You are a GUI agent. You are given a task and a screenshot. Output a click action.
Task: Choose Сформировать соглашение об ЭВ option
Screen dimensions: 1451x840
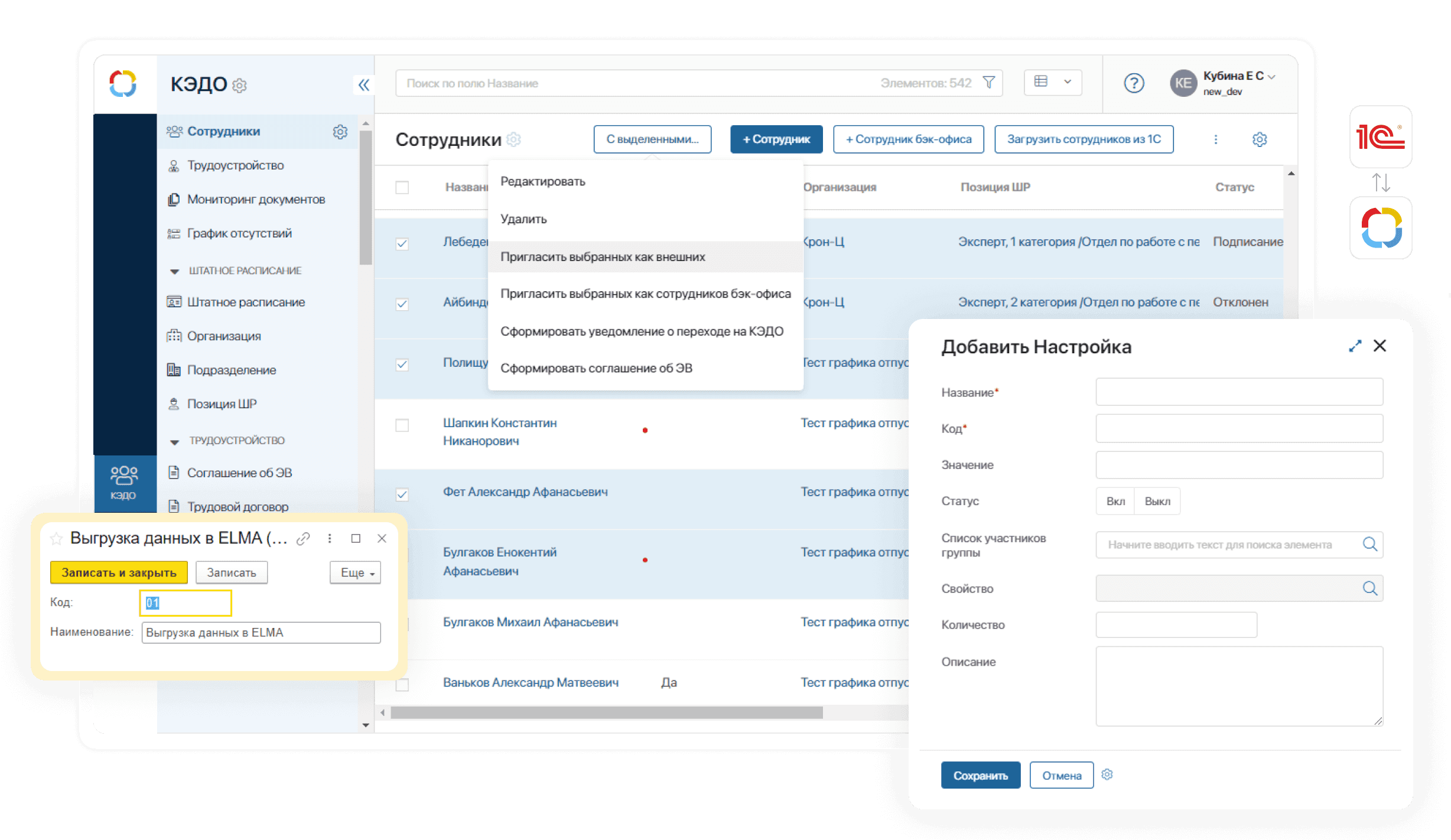[x=596, y=368]
